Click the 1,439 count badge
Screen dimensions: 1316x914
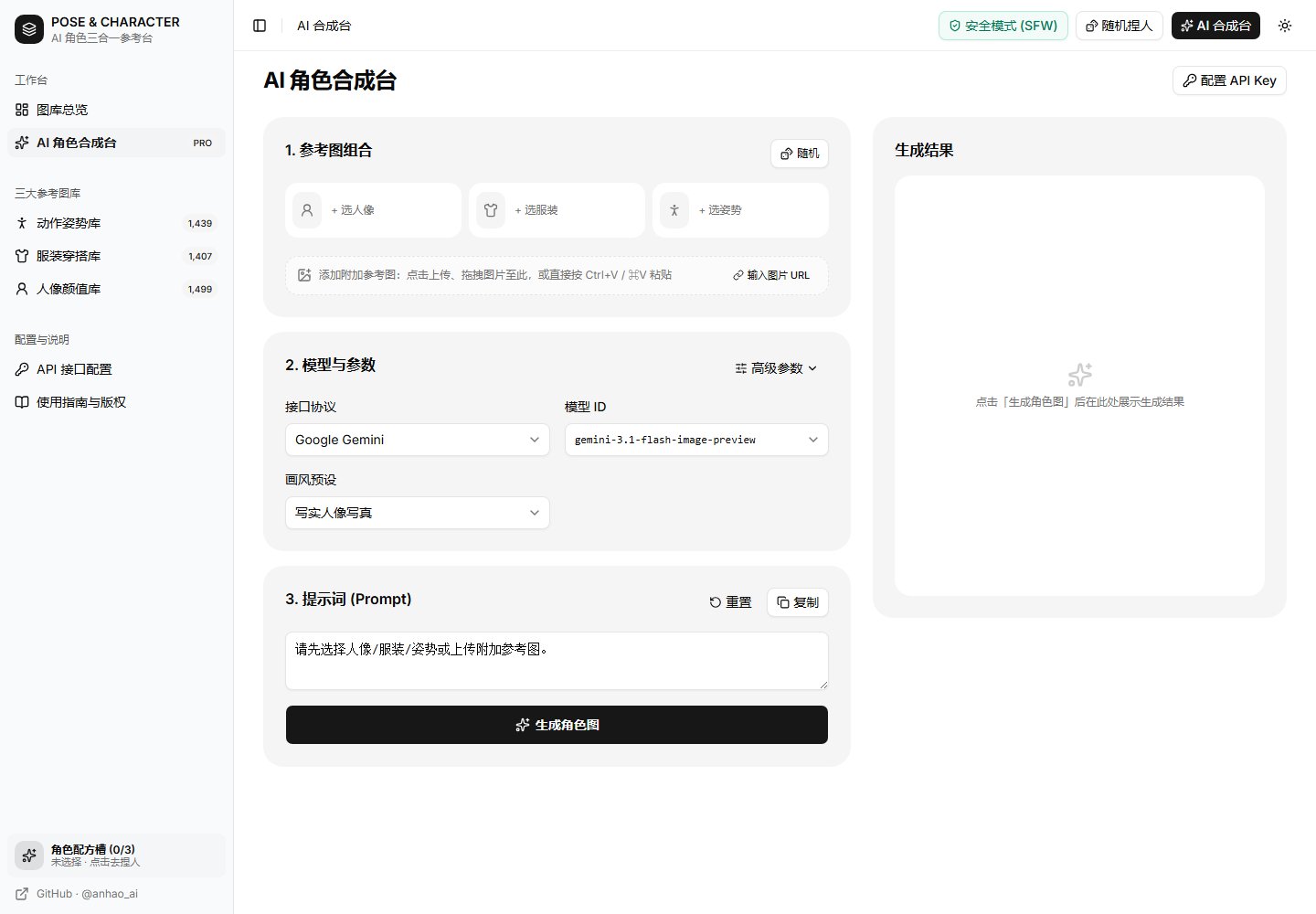coord(200,223)
